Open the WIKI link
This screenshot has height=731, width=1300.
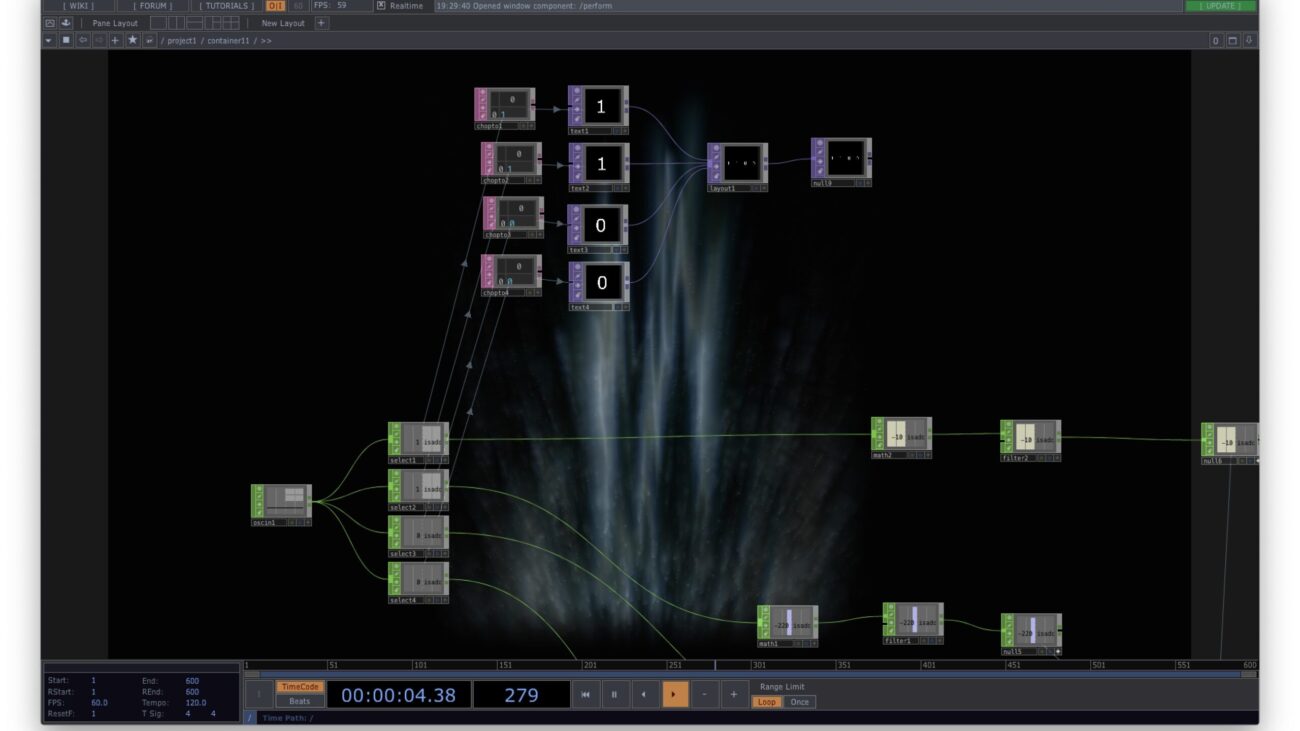pos(79,6)
